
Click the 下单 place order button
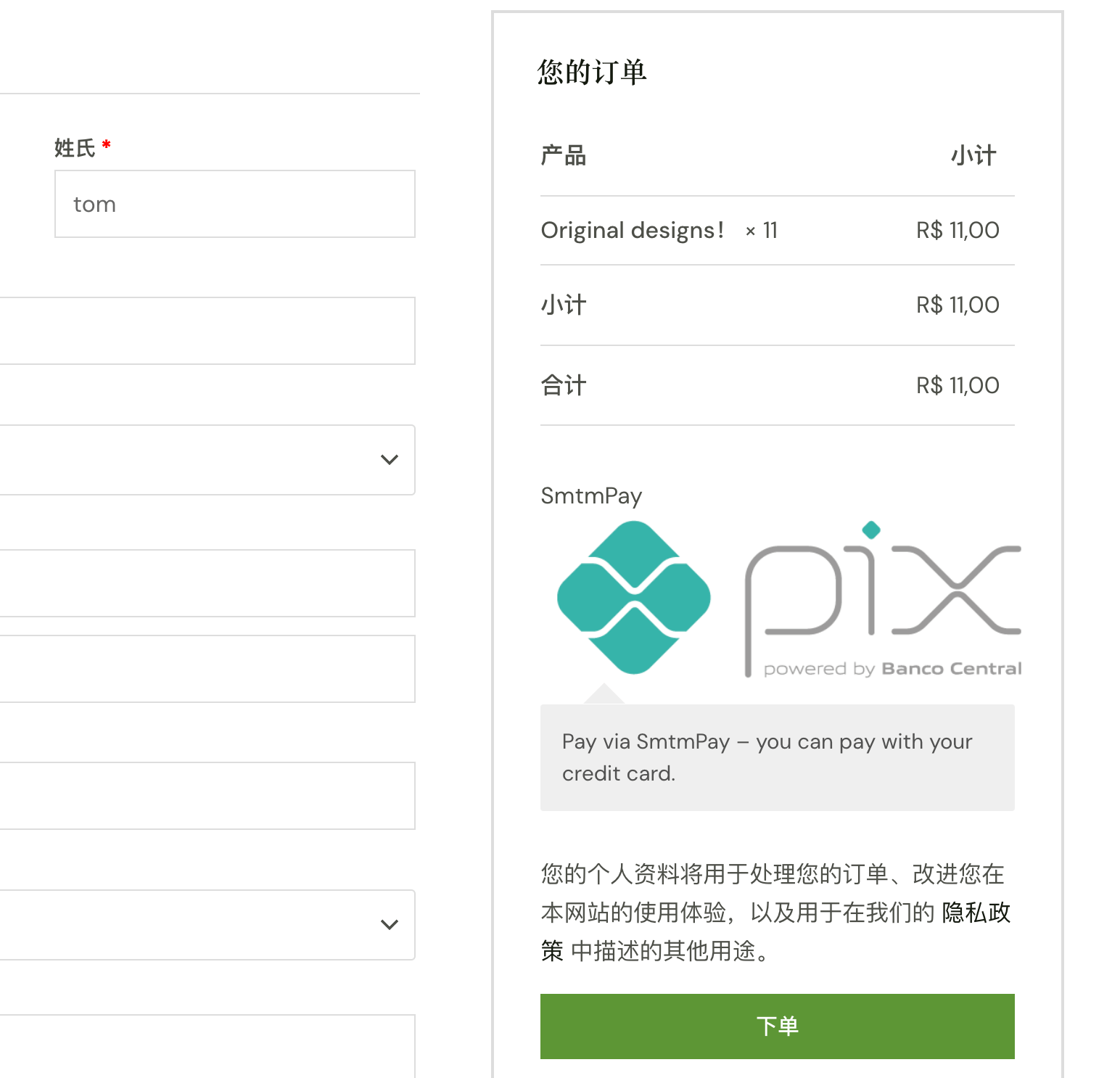(x=777, y=1026)
